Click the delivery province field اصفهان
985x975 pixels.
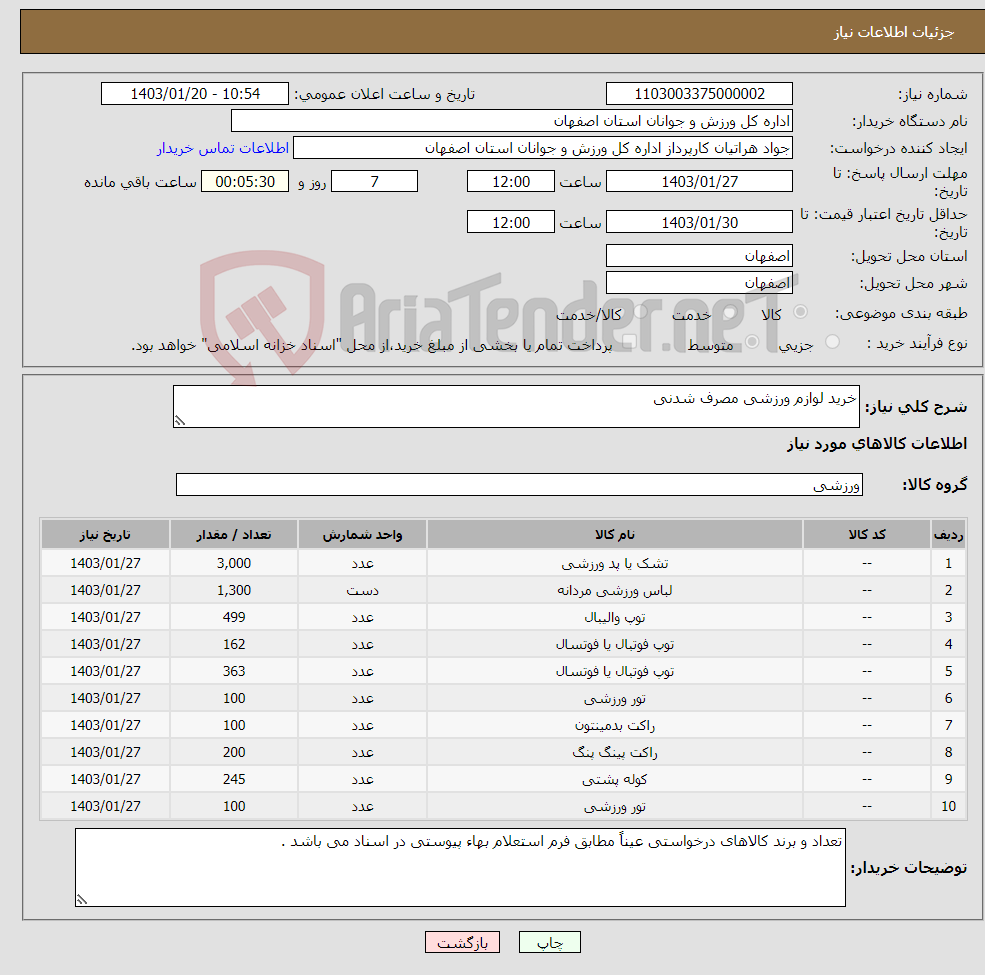click(x=699, y=256)
